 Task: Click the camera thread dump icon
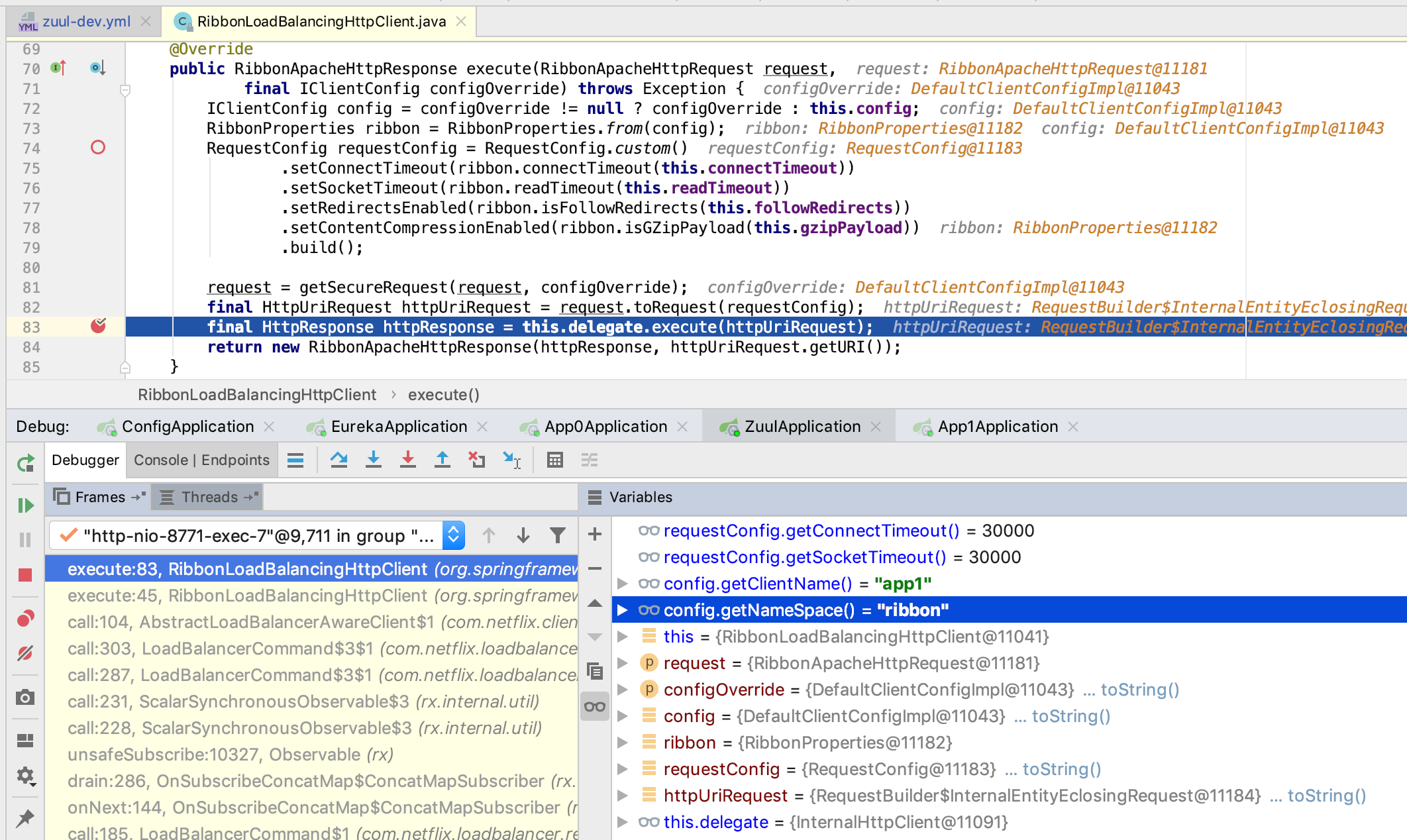[x=25, y=697]
